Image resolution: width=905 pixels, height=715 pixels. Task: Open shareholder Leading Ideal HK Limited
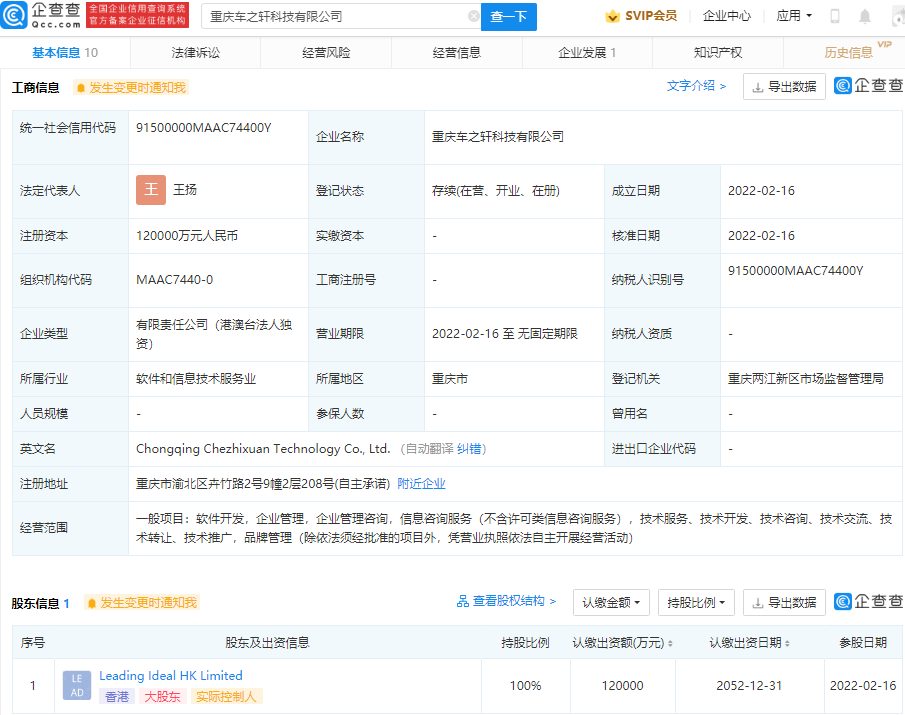[x=171, y=676]
